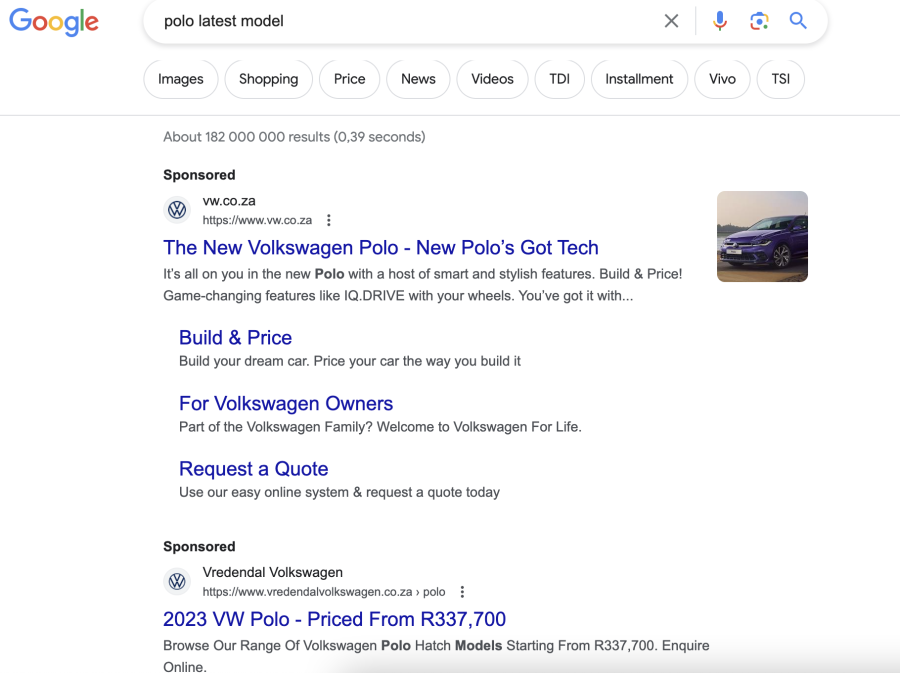
Task: Click the magnifying glass search icon
Action: (798, 20)
